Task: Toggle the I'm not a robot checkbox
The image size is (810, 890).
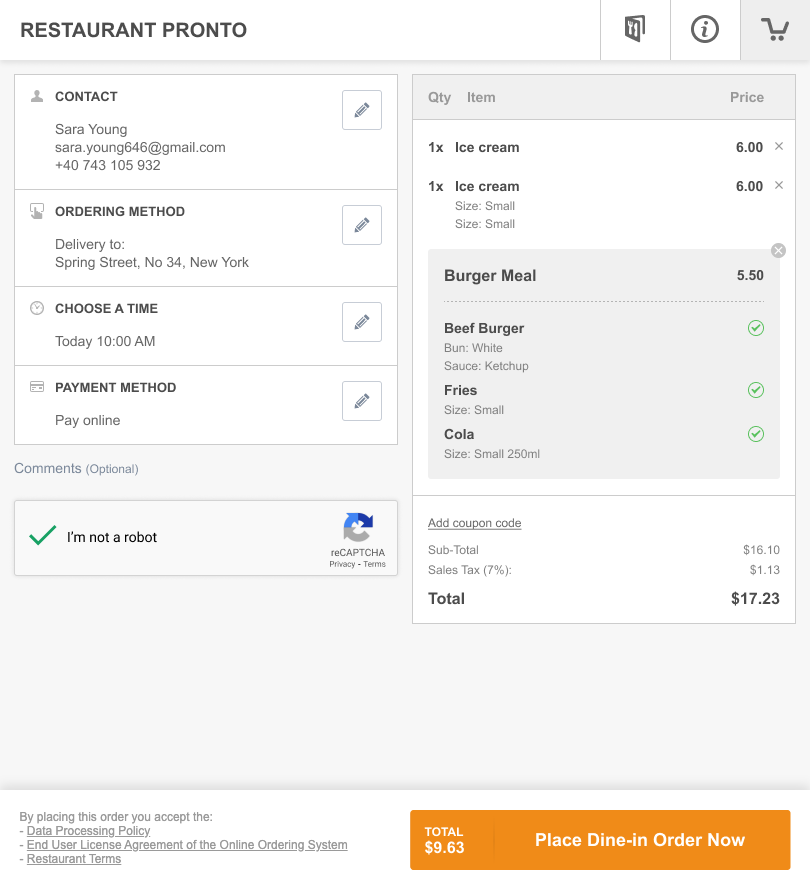Action: pos(43,536)
